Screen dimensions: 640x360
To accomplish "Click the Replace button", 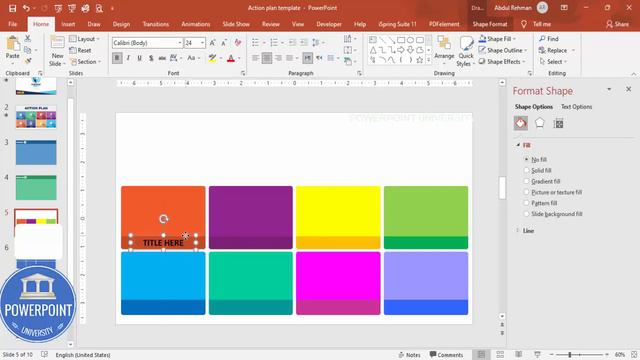I will tap(553, 50).
